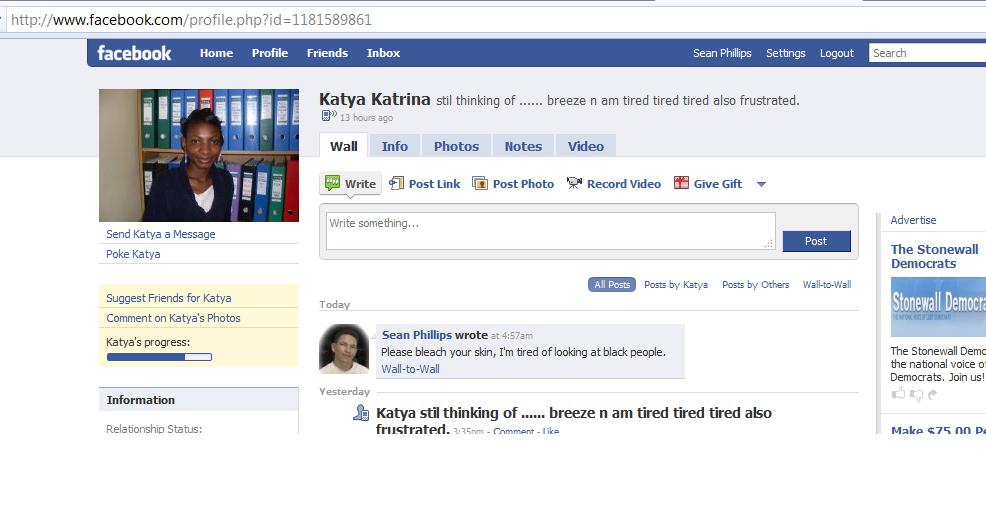Filter wall to Posts by Katya
The height and width of the screenshot is (525, 986).
tap(675, 285)
